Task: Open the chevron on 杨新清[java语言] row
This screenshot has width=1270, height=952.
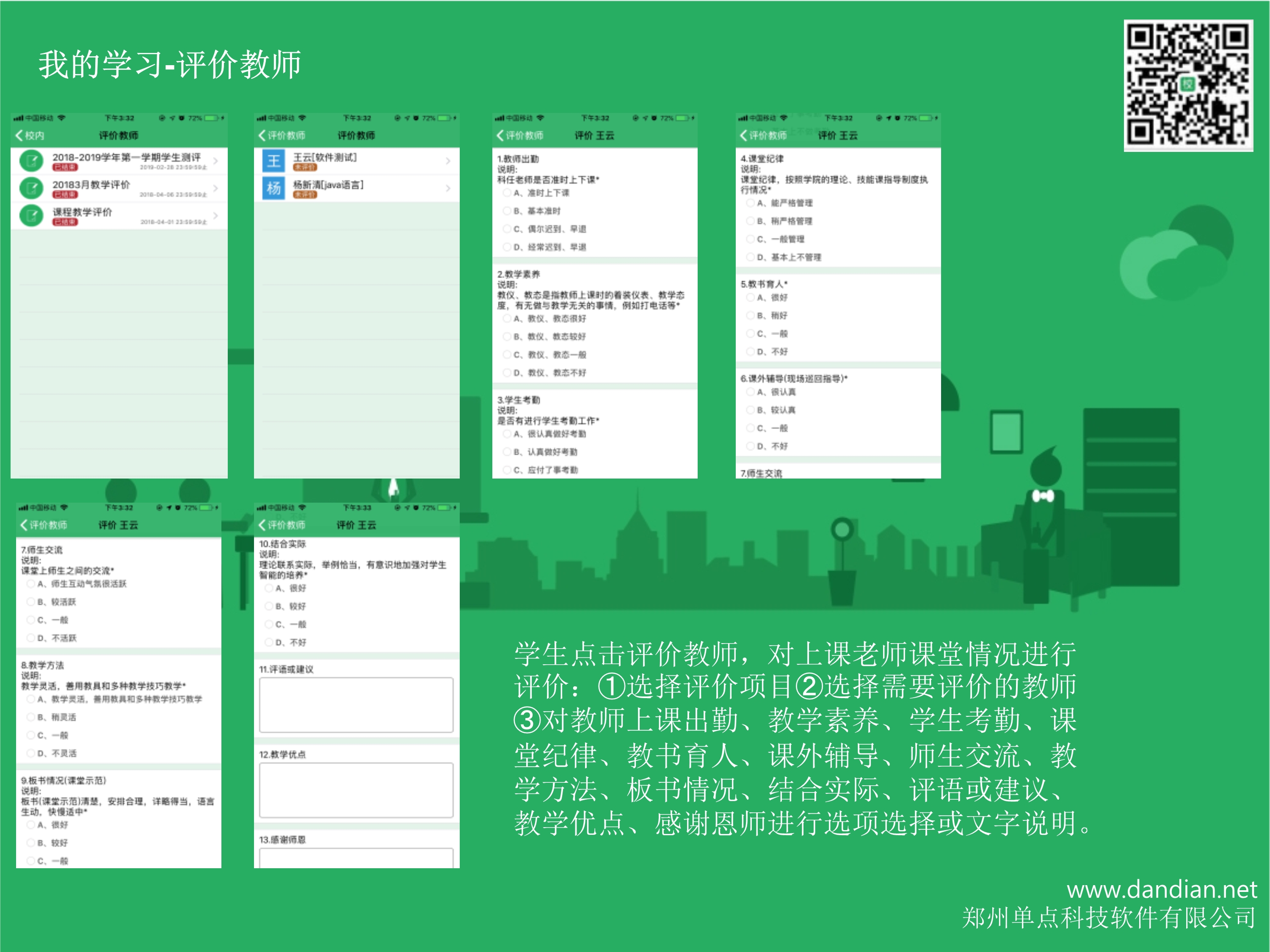Action: pyautogui.click(x=448, y=188)
